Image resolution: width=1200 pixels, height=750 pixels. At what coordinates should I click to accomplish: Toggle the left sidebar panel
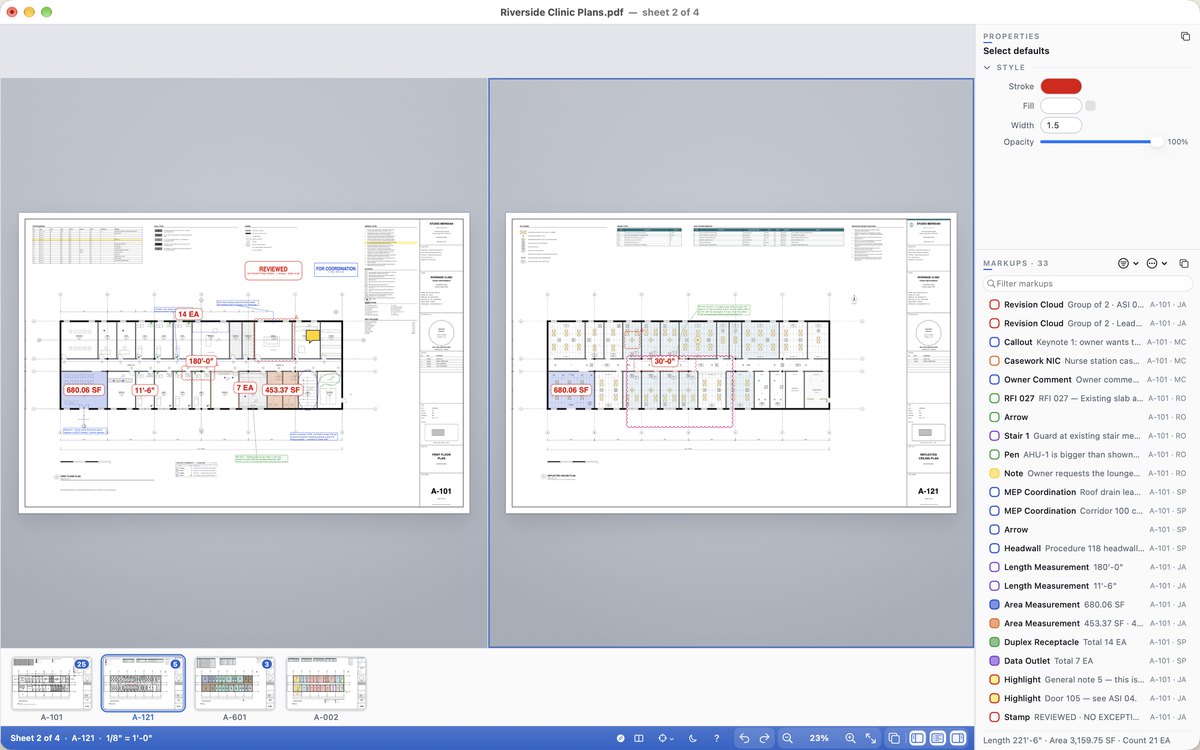pyautogui.click(x=917, y=738)
